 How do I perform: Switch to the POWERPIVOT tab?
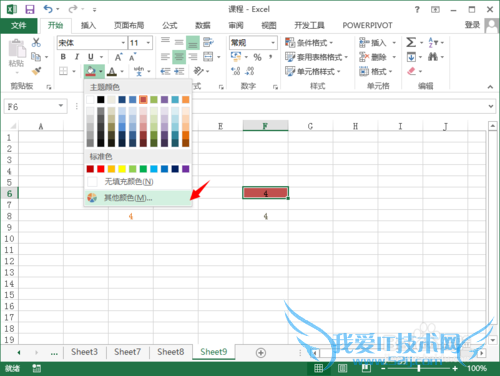click(367, 25)
